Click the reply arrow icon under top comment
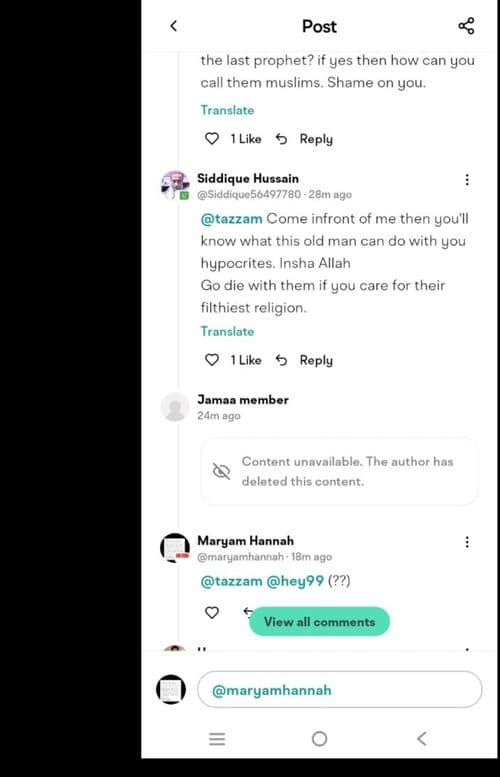Viewport: 500px width, 777px height. pyautogui.click(x=281, y=139)
